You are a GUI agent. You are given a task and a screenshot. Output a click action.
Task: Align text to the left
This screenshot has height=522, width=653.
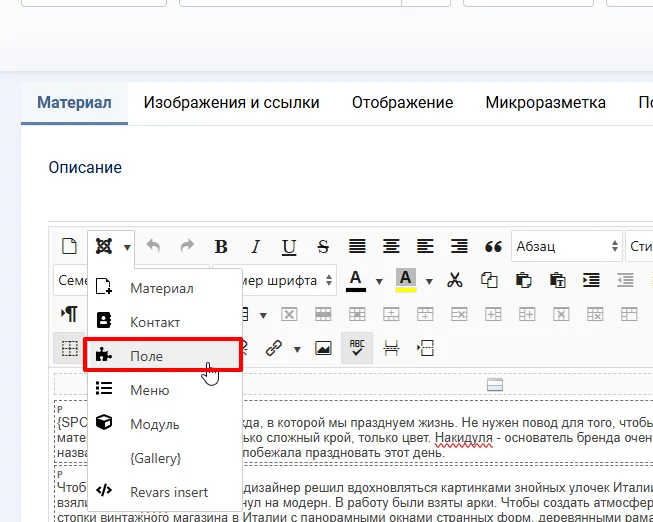point(425,247)
